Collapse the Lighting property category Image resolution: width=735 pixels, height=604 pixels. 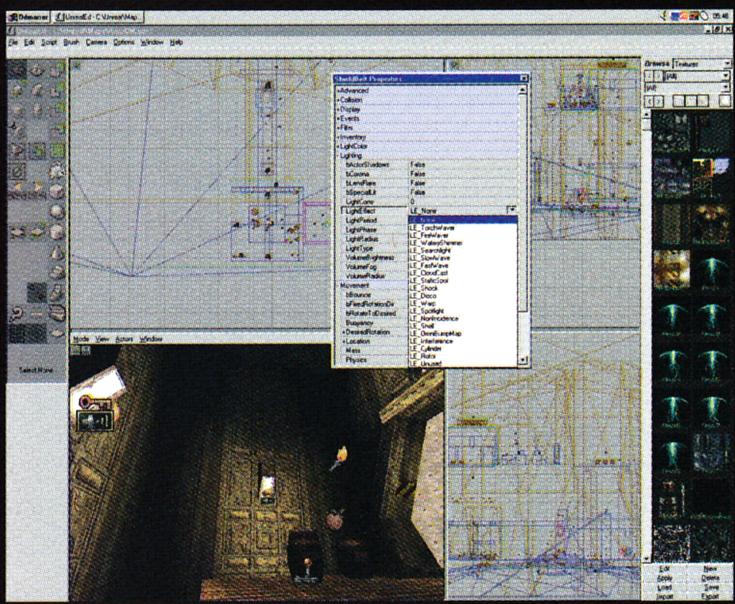[x=349, y=156]
